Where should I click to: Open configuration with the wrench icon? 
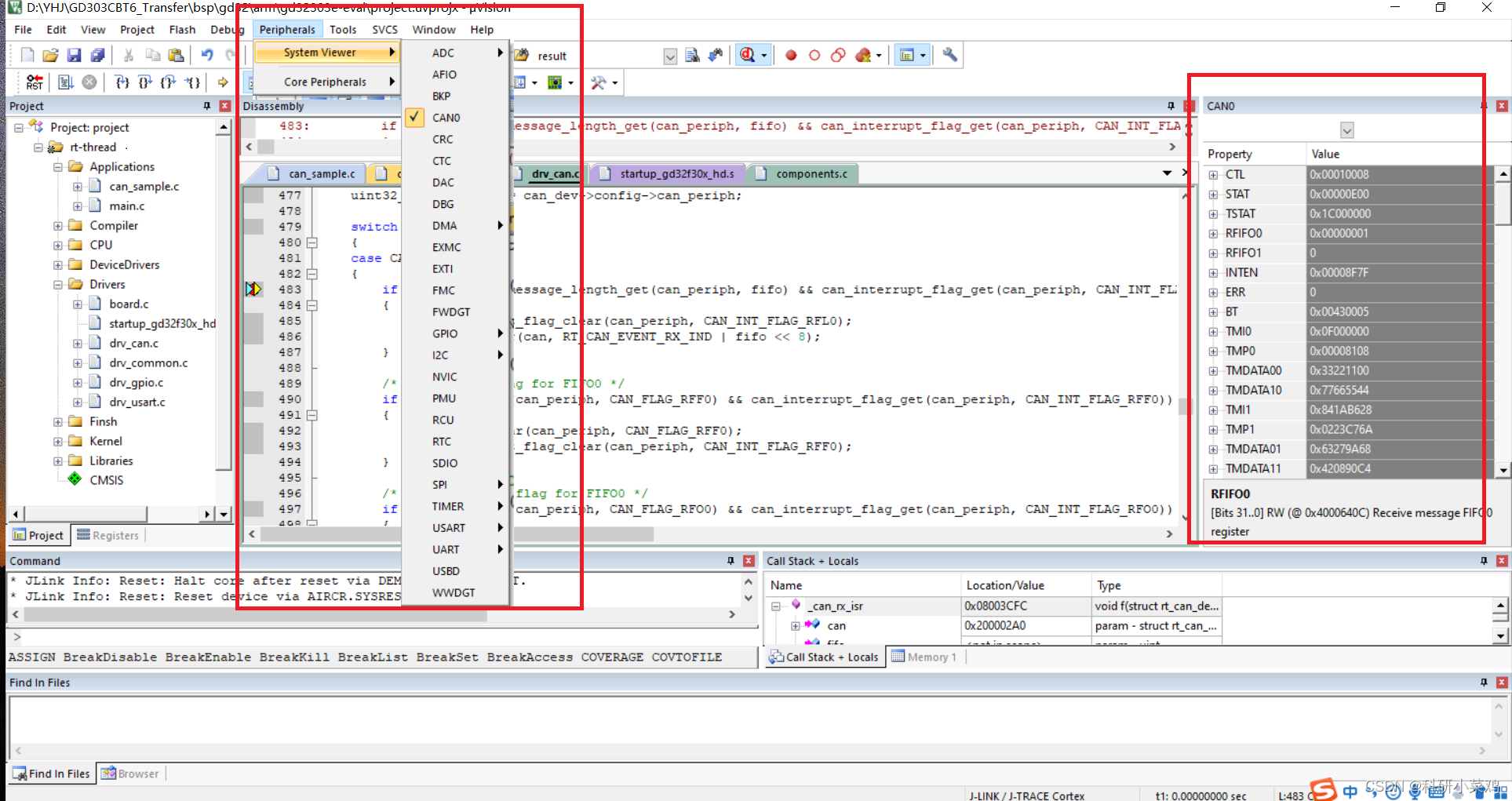950,55
